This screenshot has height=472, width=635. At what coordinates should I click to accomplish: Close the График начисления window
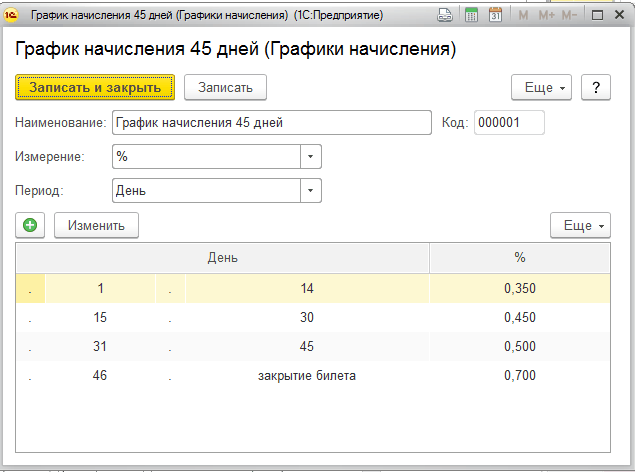point(619,15)
